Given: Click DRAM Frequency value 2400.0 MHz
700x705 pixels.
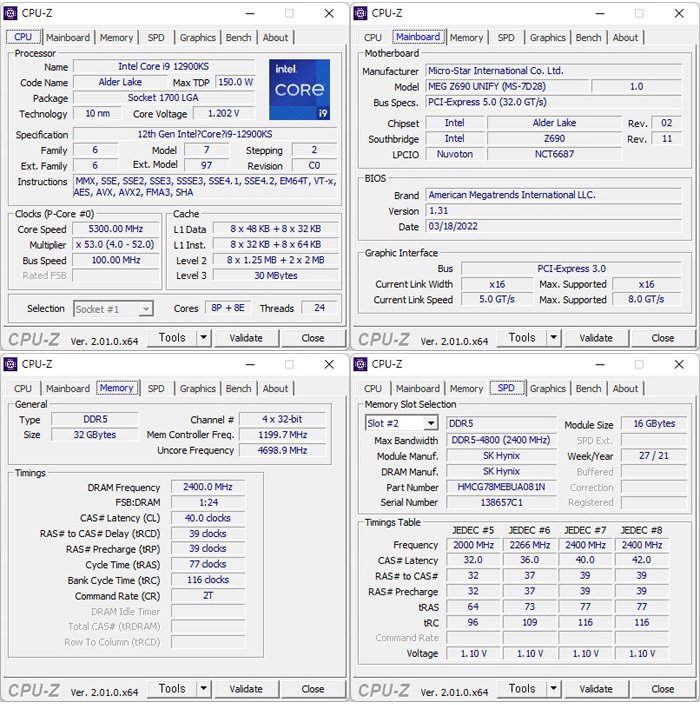Looking at the screenshot, I should (208, 487).
